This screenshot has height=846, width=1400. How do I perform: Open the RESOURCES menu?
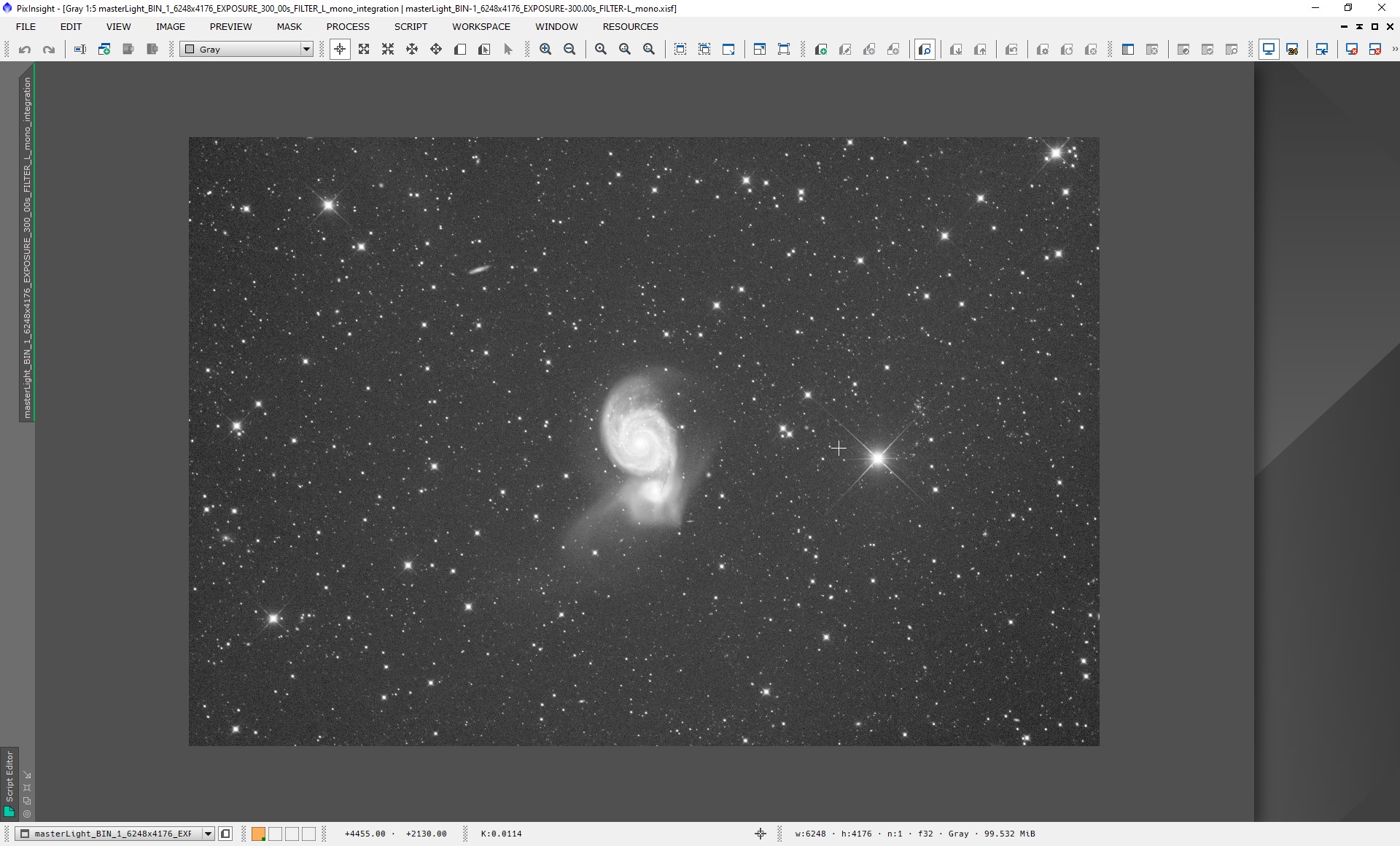[630, 26]
